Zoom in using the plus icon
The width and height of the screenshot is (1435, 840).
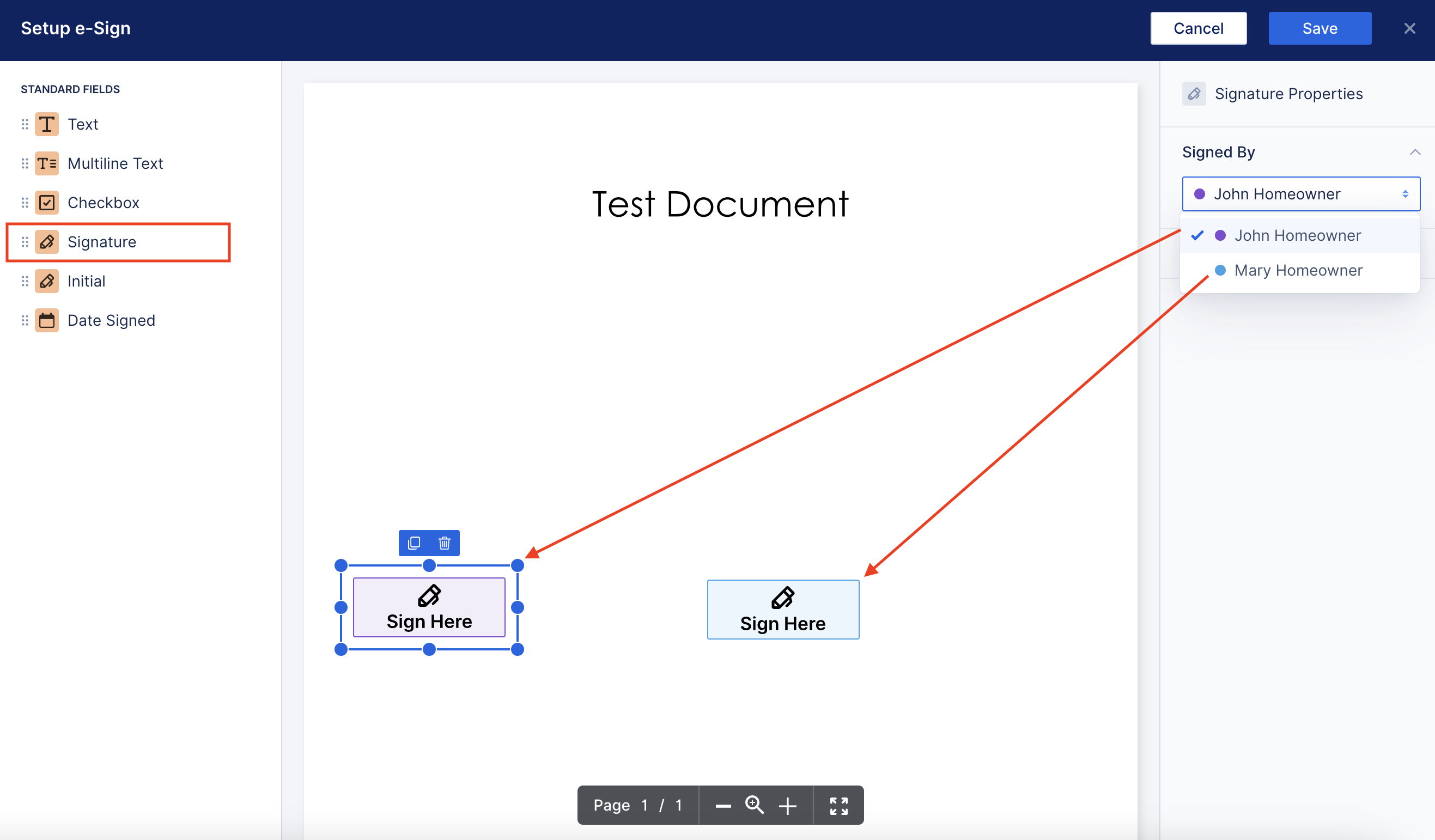click(788, 805)
